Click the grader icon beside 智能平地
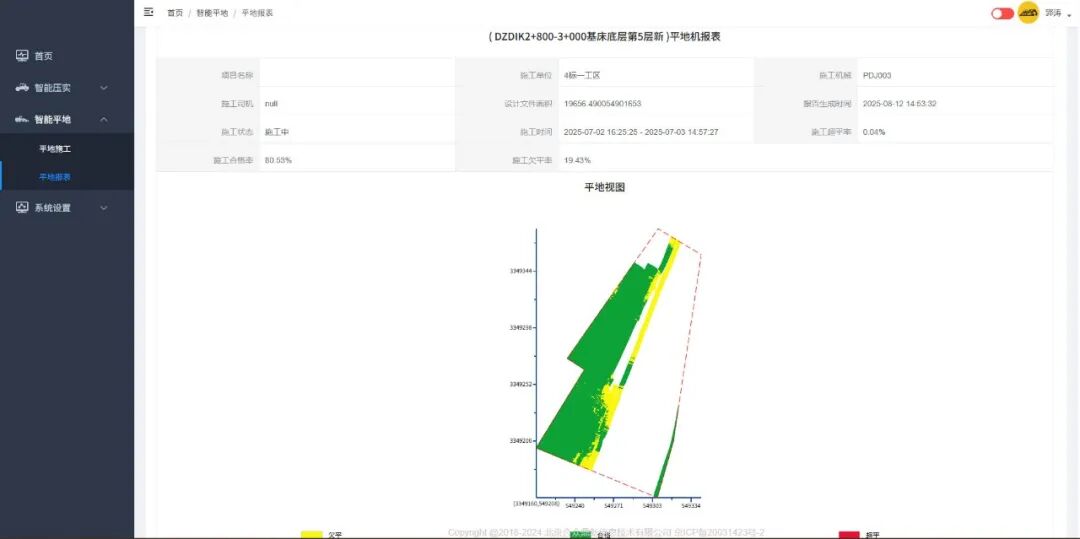Screen dimensions: 1080x539 [x=22, y=119]
